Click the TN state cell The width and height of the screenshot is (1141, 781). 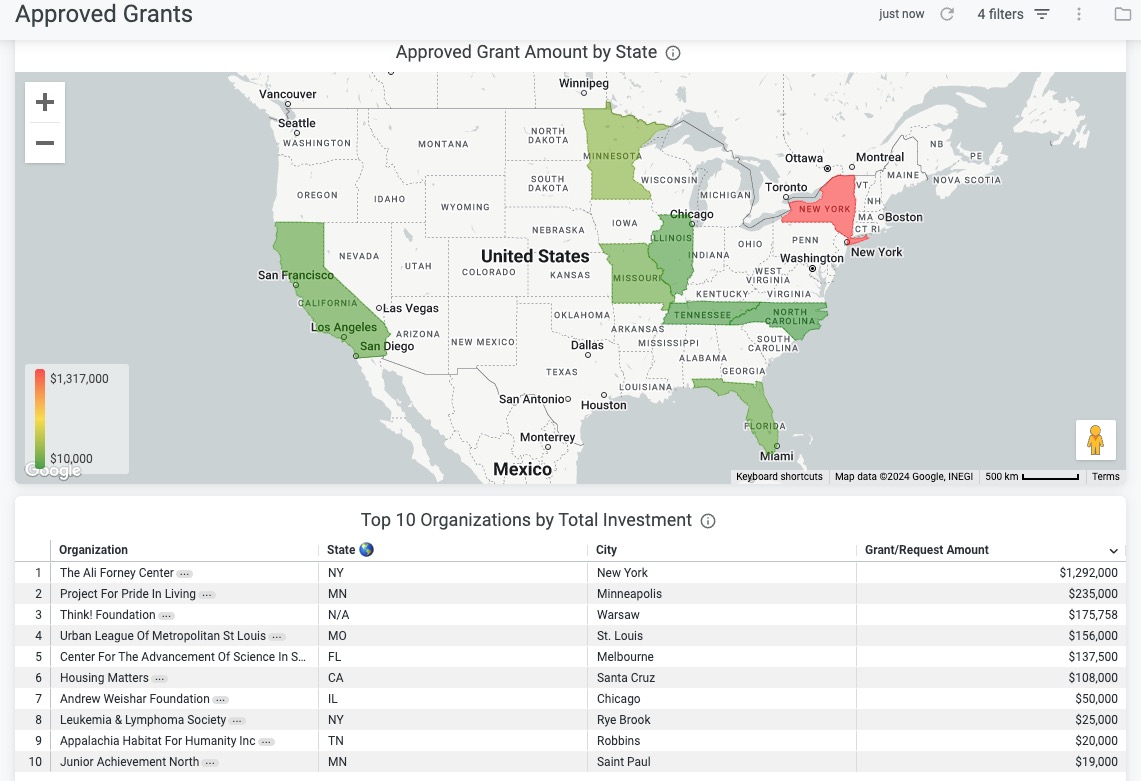335,741
